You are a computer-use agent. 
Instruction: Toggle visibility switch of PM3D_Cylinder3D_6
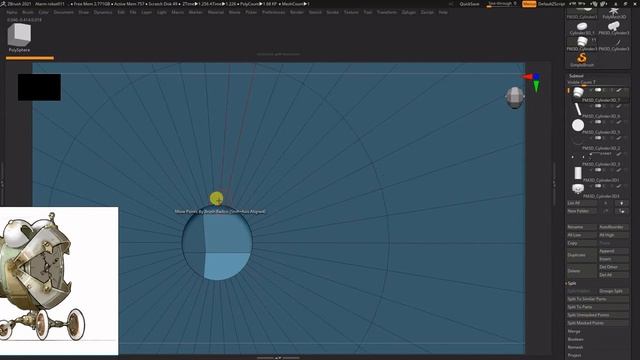coord(598,106)
